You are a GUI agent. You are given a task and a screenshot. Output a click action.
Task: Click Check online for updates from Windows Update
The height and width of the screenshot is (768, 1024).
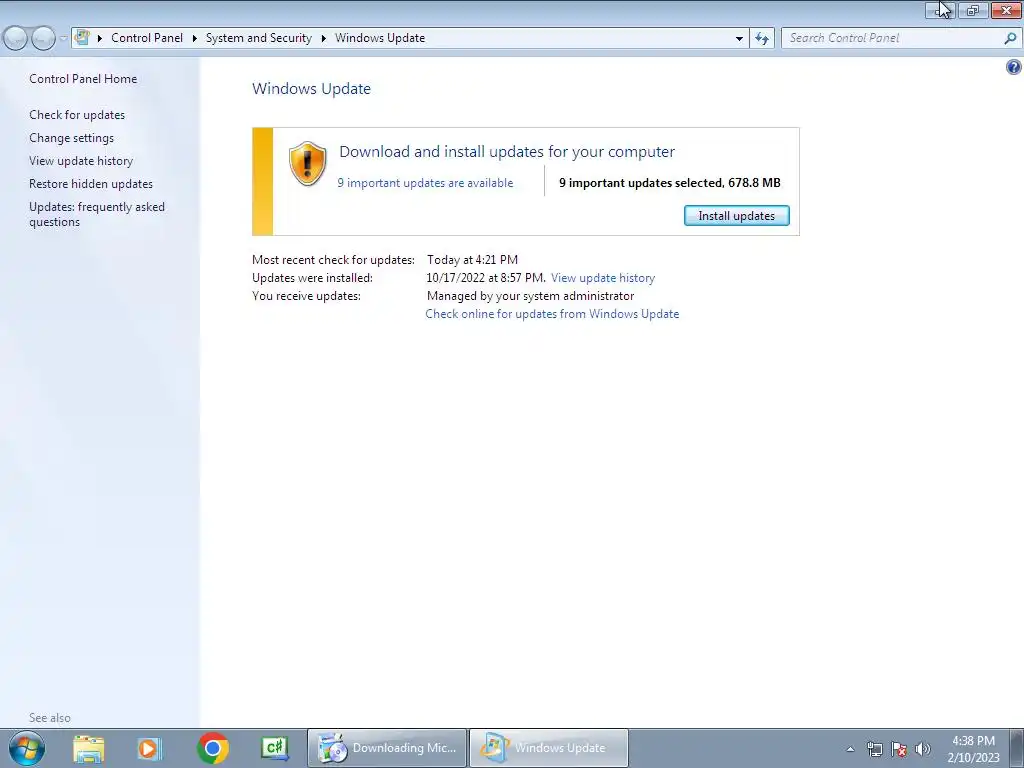click(552, 313)
